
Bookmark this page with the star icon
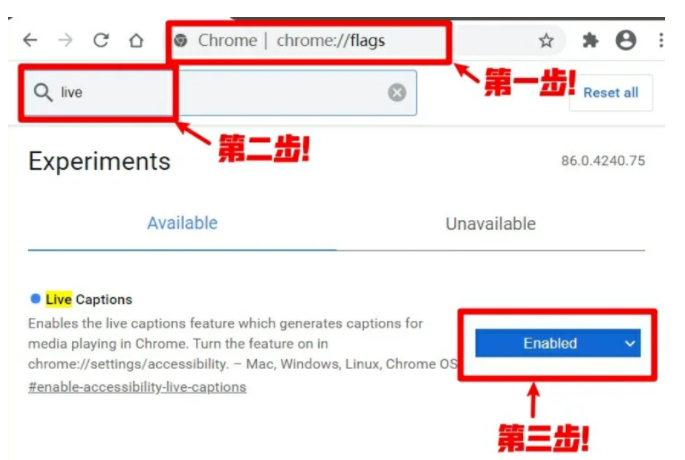(546, 41)
